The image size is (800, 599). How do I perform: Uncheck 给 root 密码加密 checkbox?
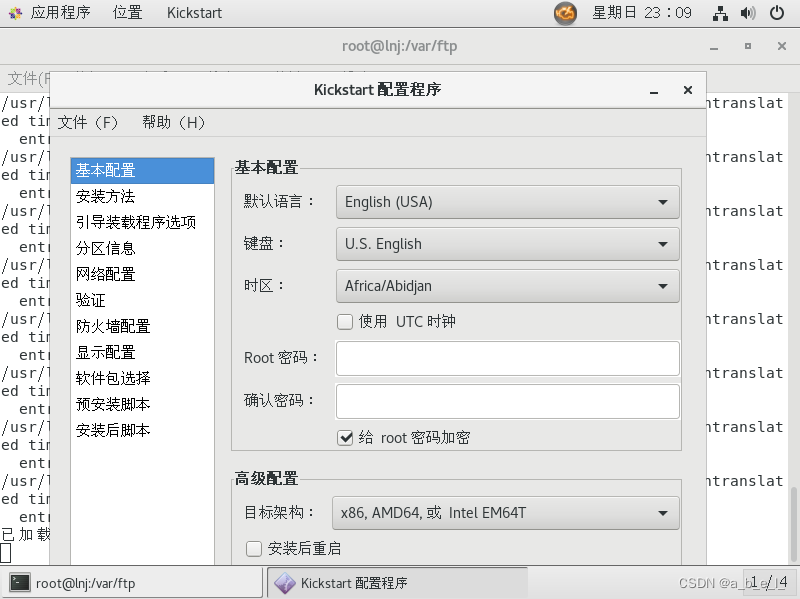pos(345,438)
